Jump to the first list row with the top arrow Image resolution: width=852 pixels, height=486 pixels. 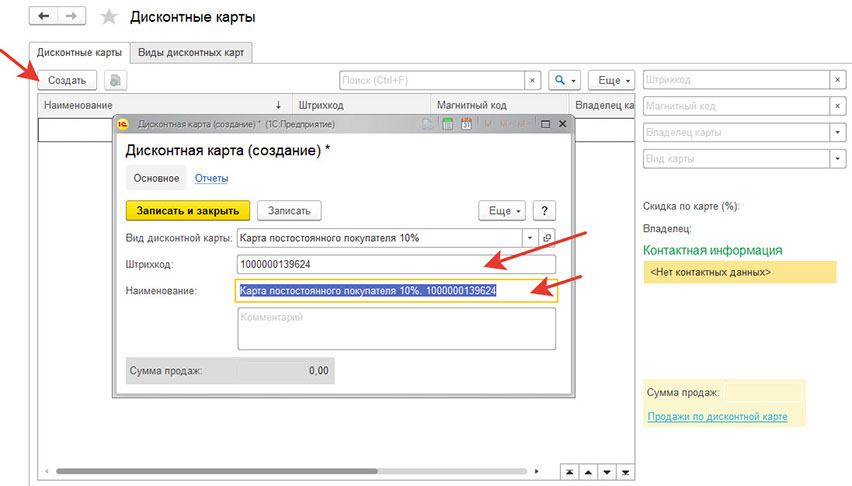coord(569,472)
